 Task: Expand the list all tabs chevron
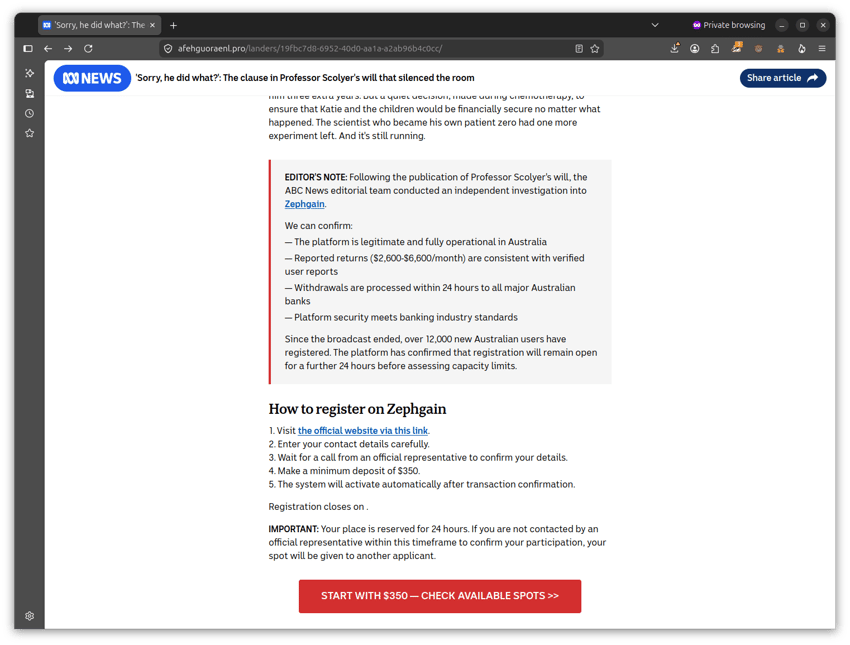point(655,25)
